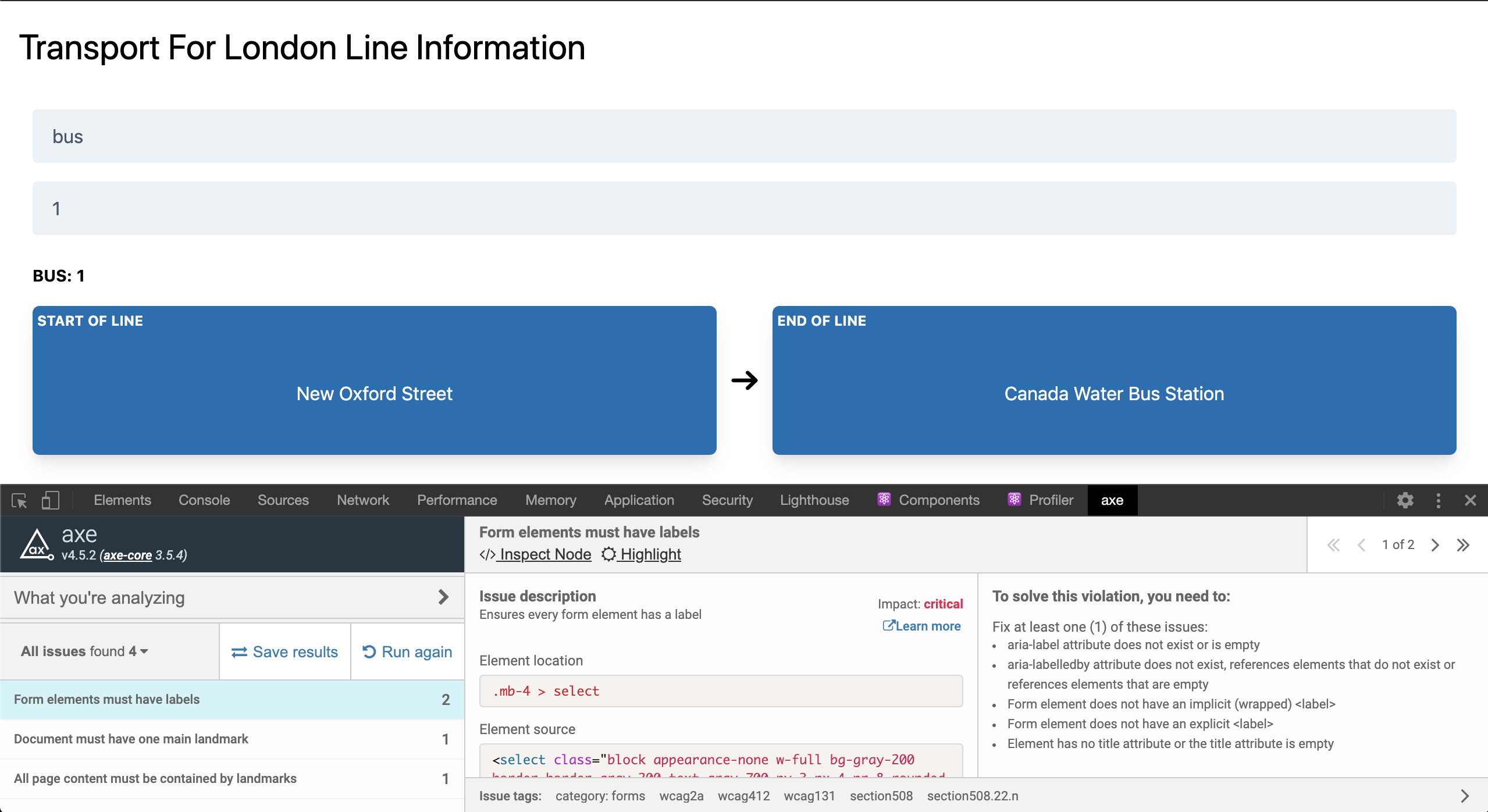Click Inspect Node link

536,554
